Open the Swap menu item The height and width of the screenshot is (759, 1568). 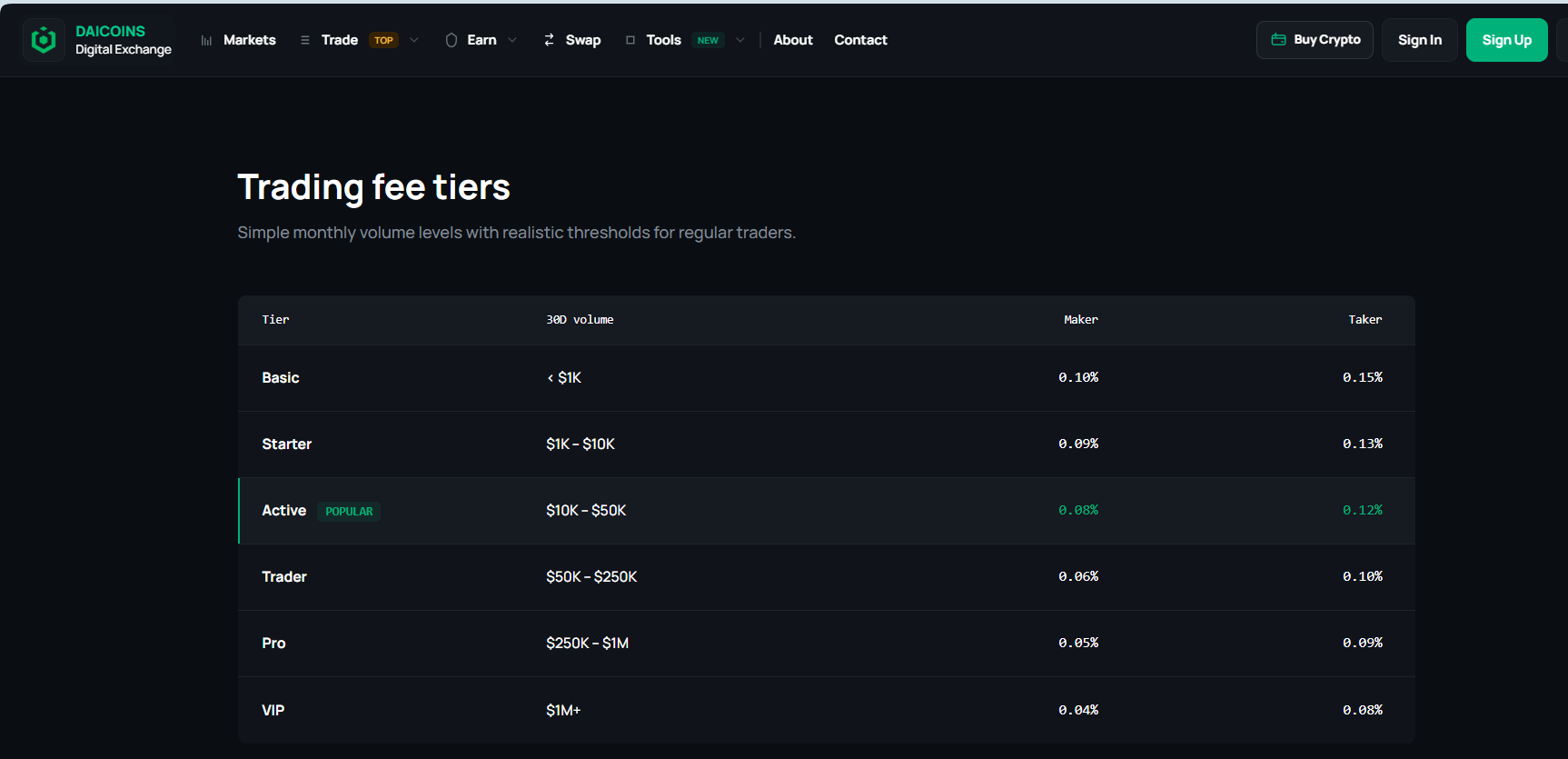583,40
